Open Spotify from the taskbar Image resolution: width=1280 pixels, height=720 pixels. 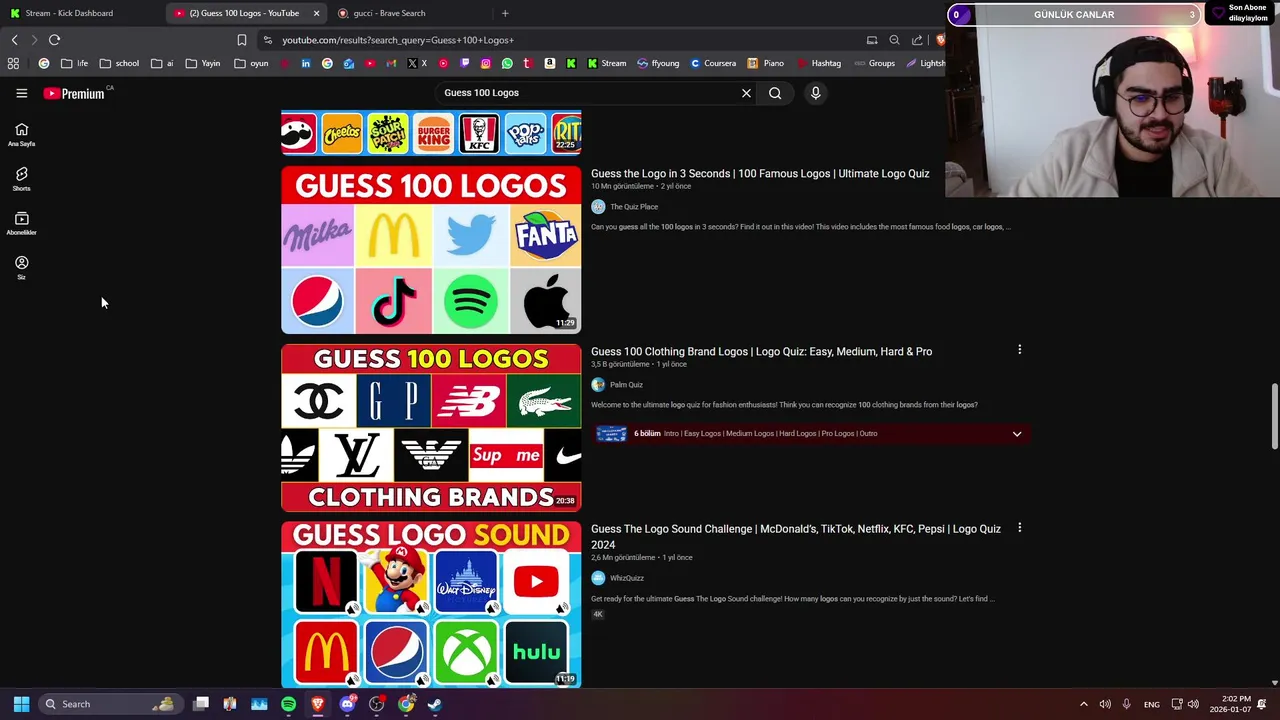click(x=288, y=704)
